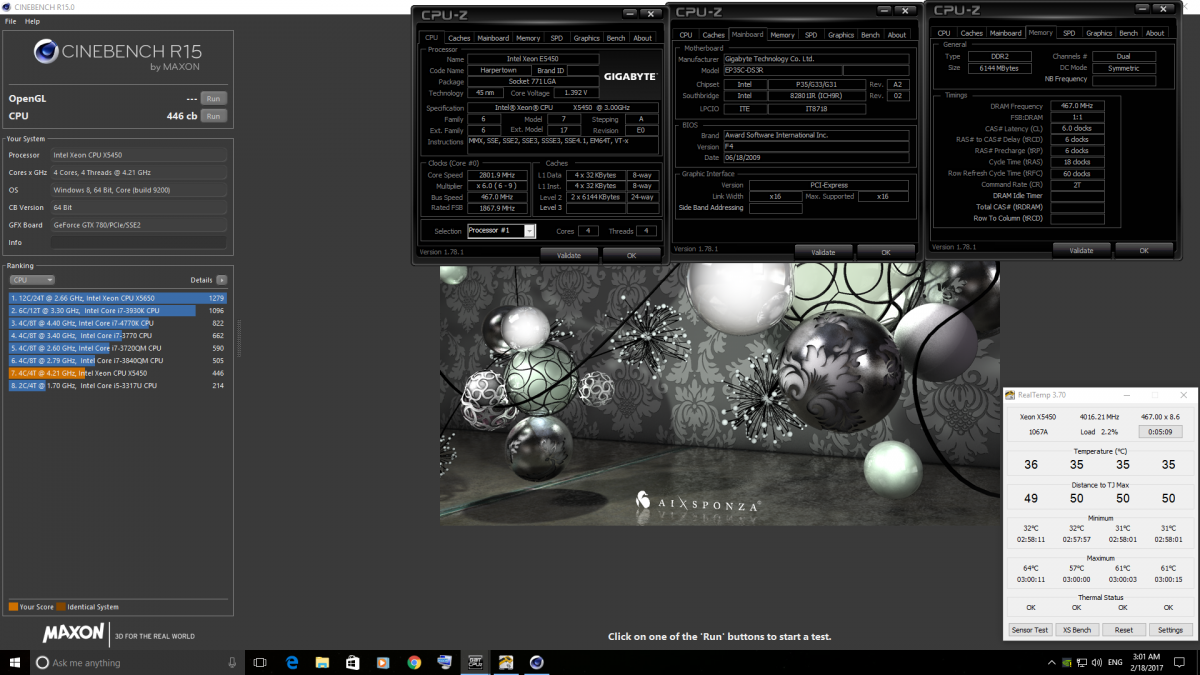Select the i7-3840QM ranking row
Viewport: 1200px width, 675px height.
point(118,360)
